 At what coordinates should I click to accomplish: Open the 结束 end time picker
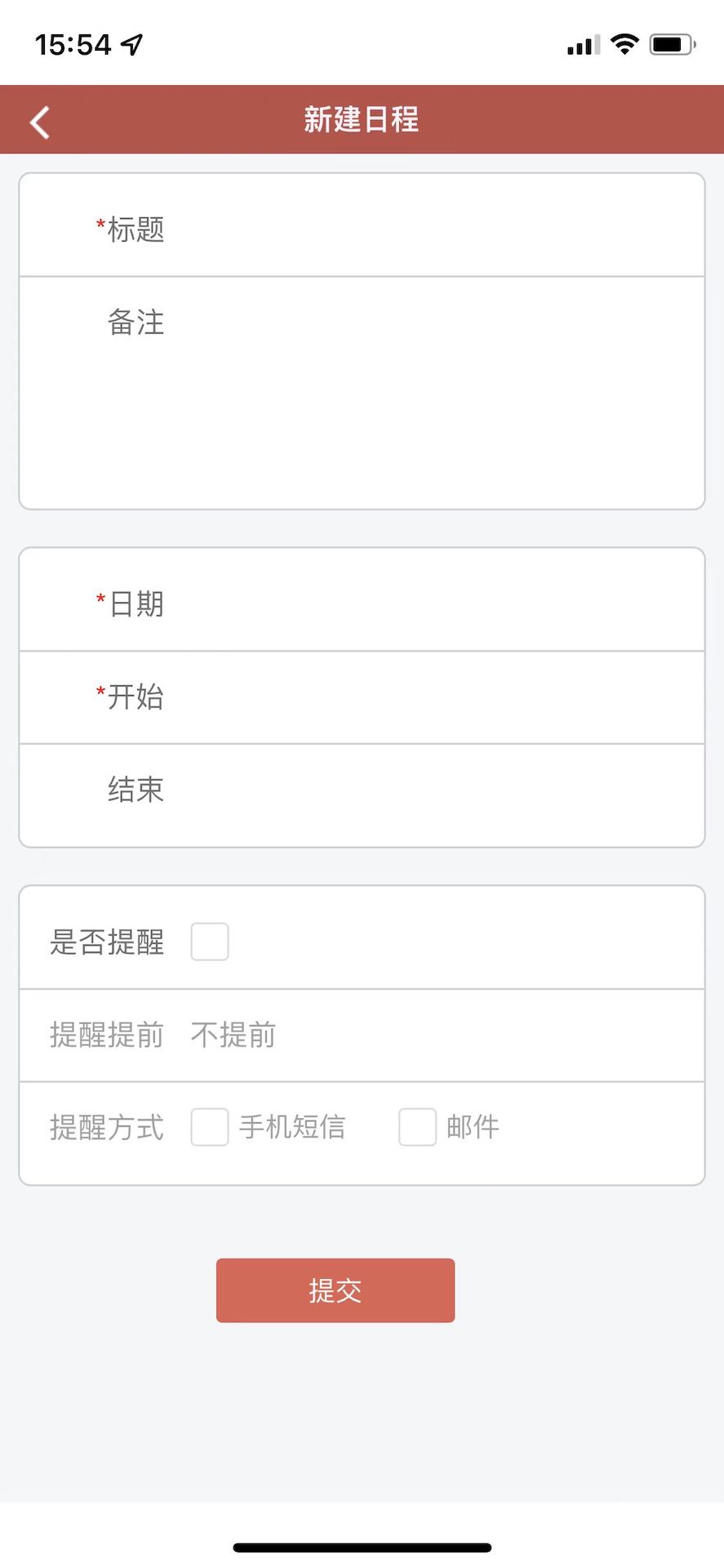[433, 790]
